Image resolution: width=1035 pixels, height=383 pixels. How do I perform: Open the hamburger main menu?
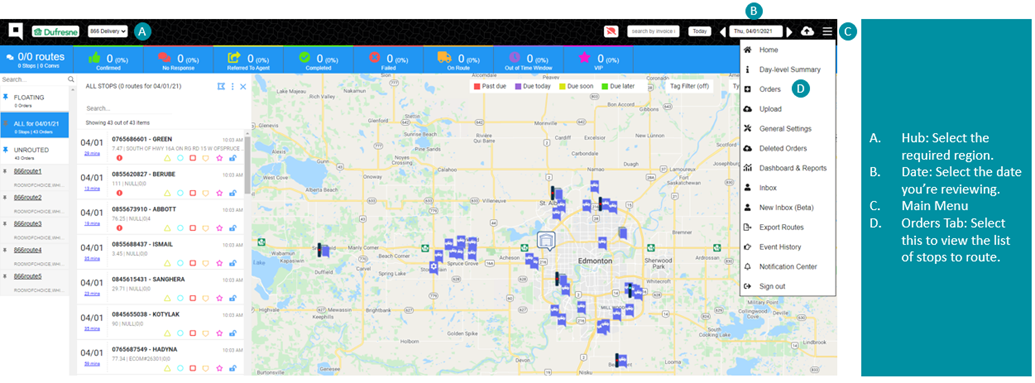pyautogui.click(x=827, y=31)
